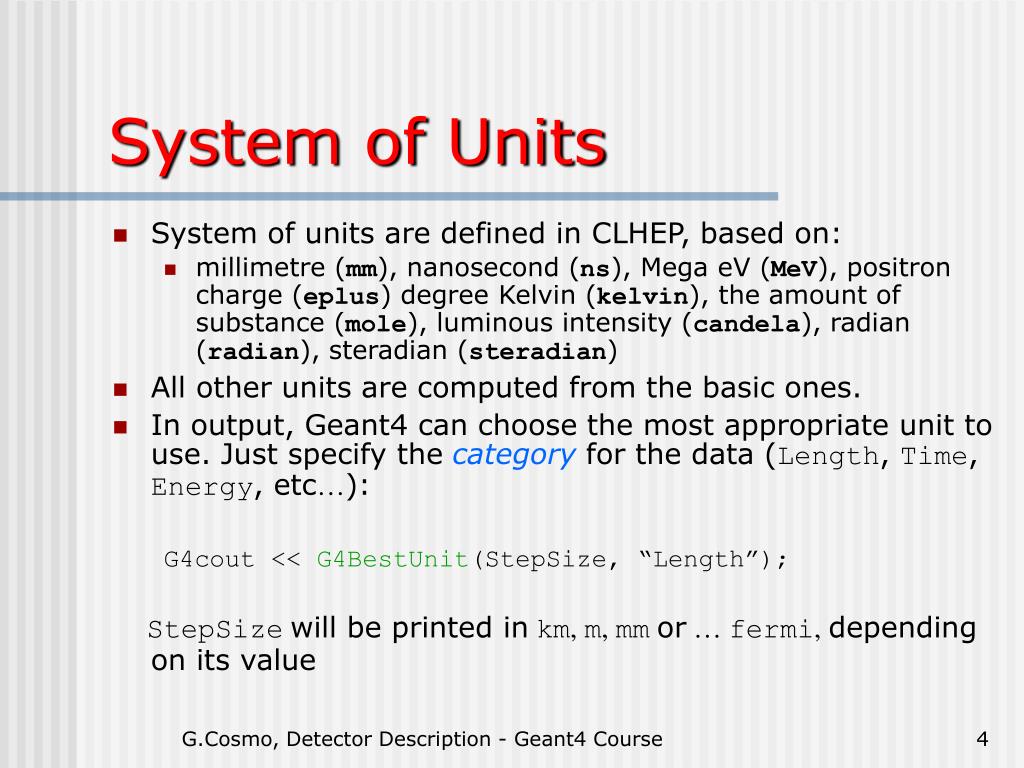
Task: Click the monospace word 'Time' in the category list
Action: tap(934, 456)
